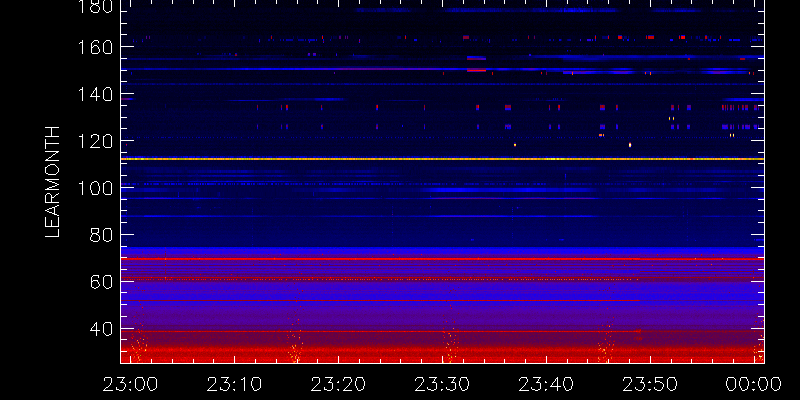The width and height of the screenshot is (800, 400).
Task: Click the red horizontal band near 70
Action: click(442, 259)
